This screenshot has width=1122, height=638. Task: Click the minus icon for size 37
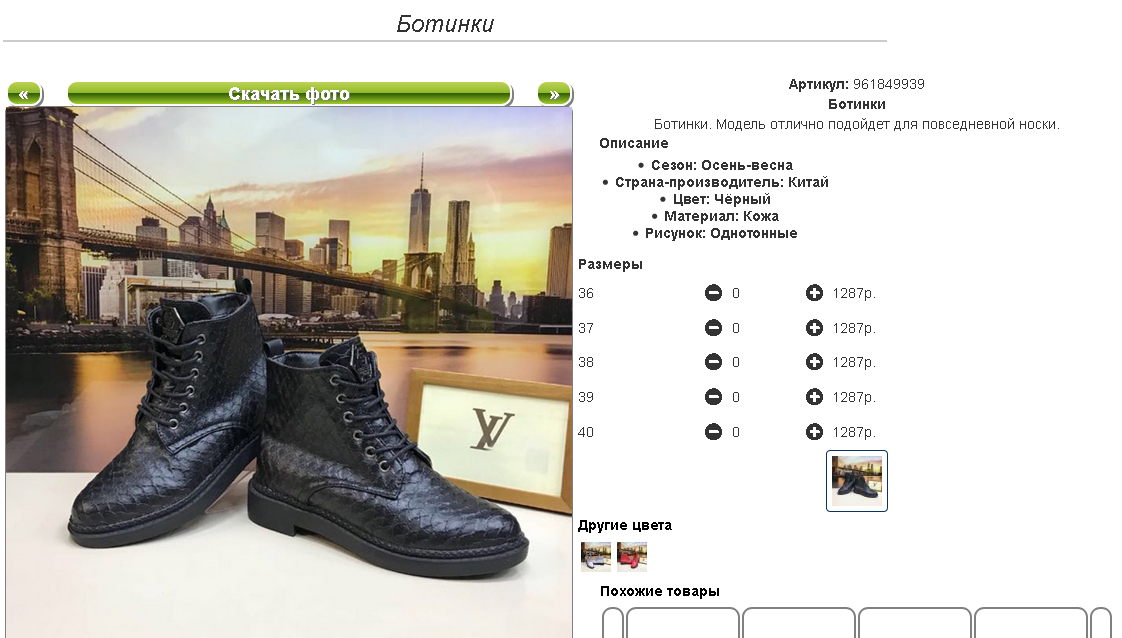click(713, 328)
